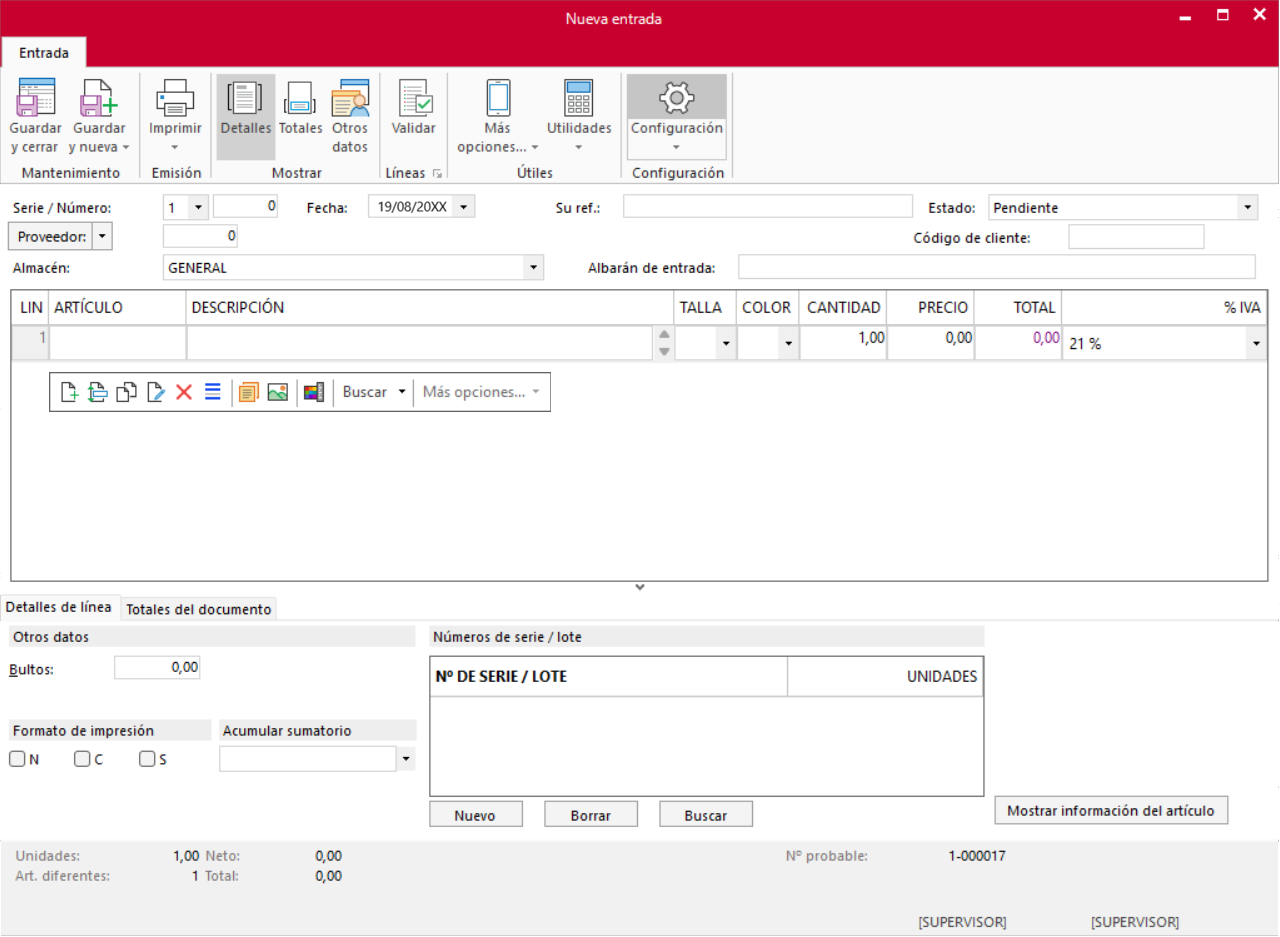Open the Acumular sumatorio dropdown

click(406, 759)
